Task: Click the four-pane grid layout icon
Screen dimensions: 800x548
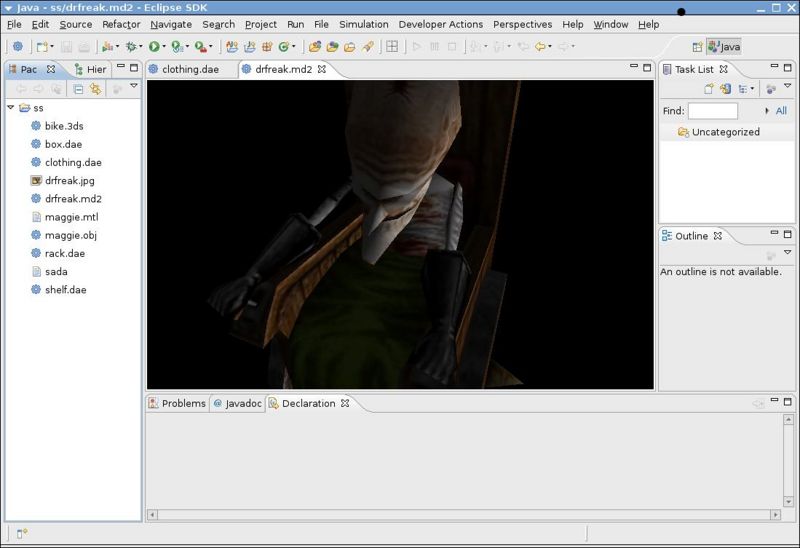Action: (392, 46)
